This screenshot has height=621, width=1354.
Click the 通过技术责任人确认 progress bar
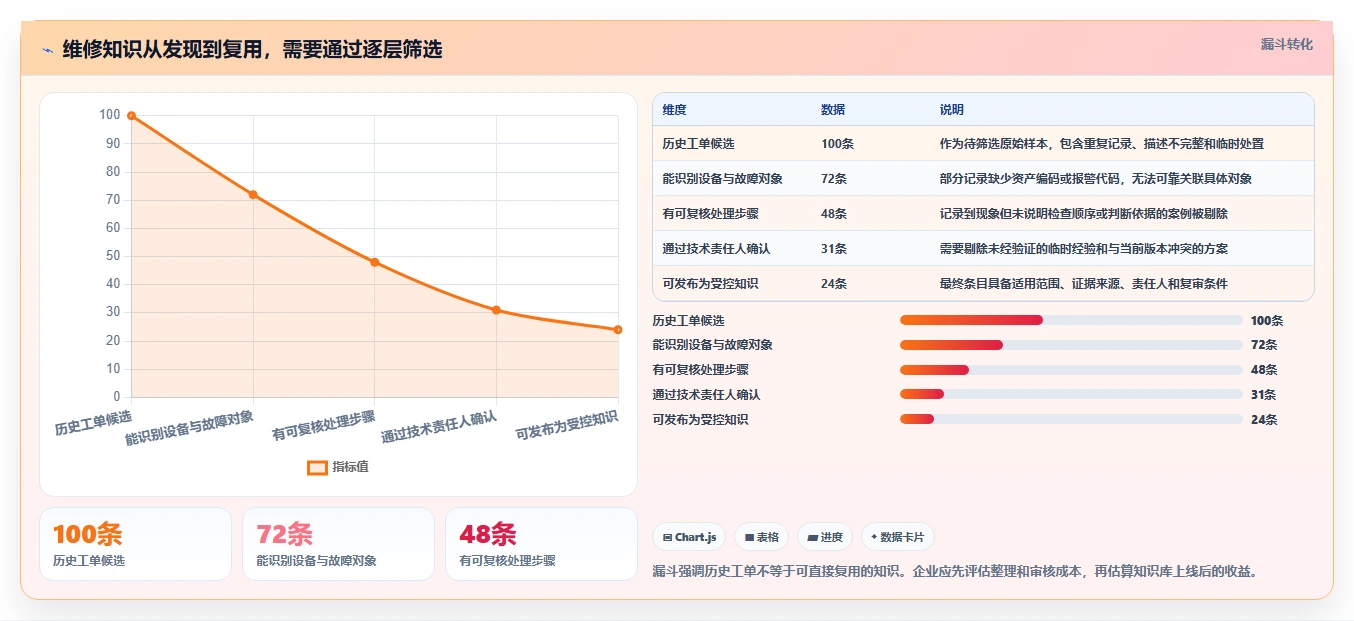click(x=1071, y=394)
